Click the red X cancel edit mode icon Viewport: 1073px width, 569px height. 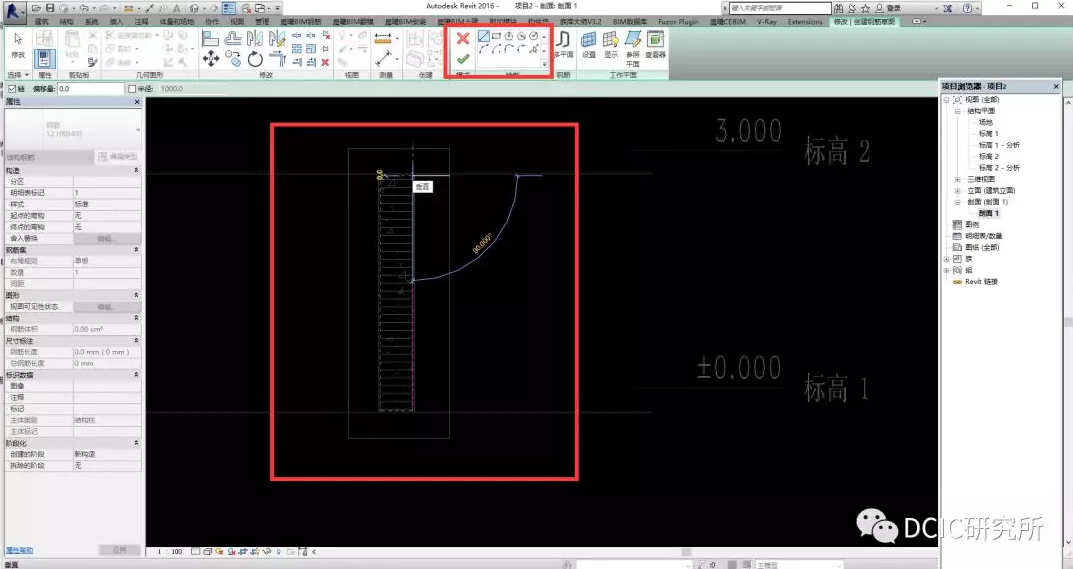point(463,38)
